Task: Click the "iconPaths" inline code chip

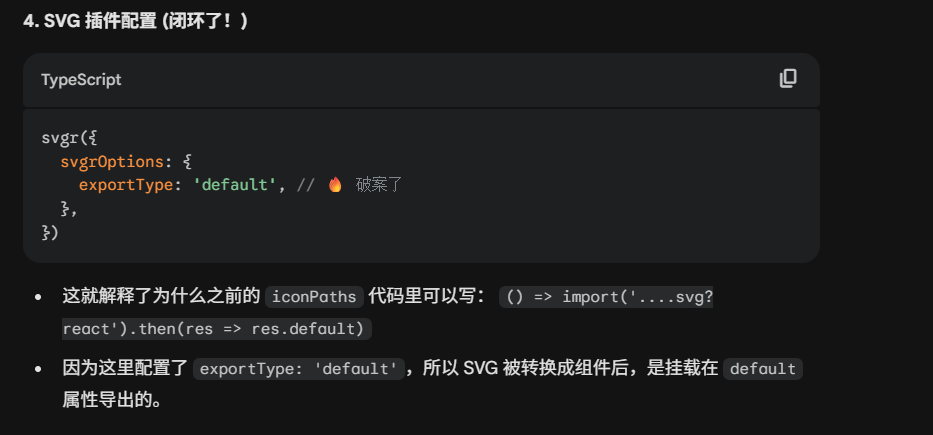Action: point(315,297)
